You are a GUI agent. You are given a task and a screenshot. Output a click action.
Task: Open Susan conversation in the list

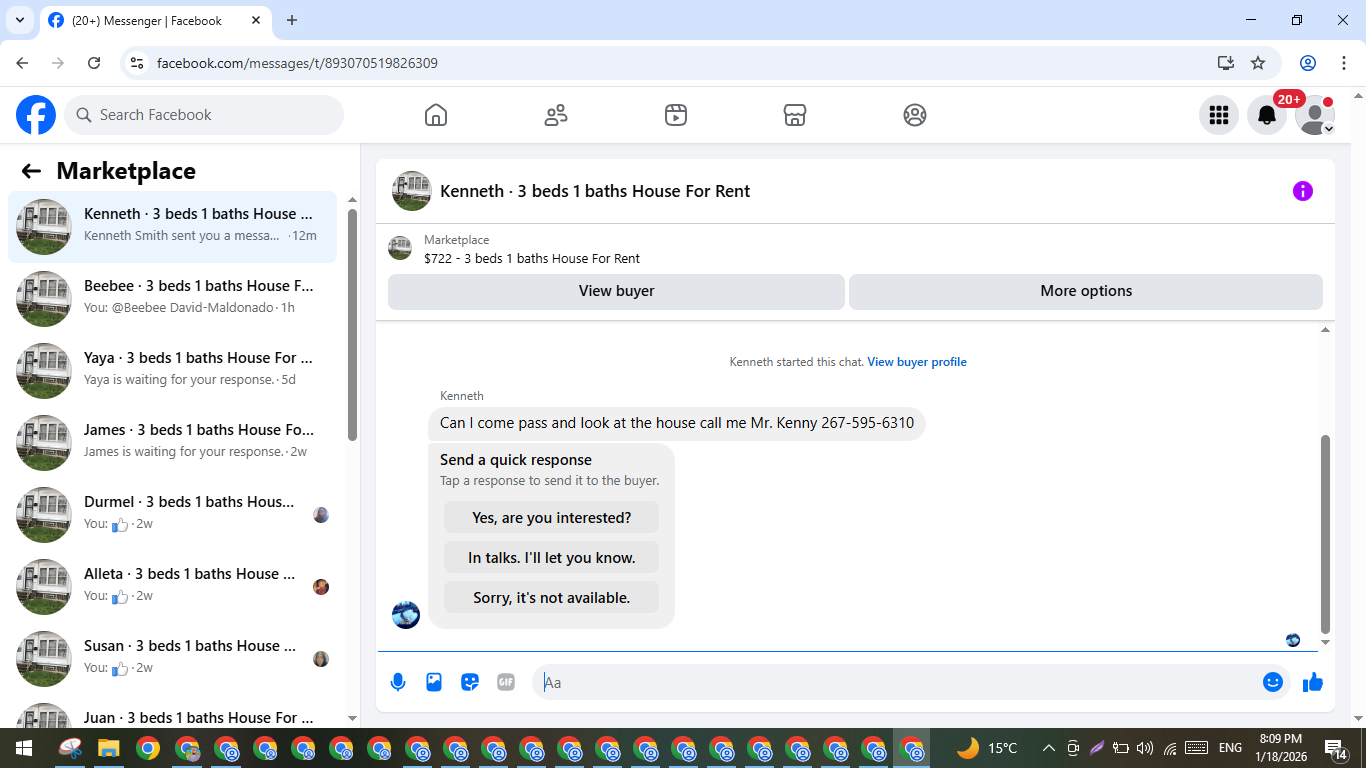(x=172, y=659)
